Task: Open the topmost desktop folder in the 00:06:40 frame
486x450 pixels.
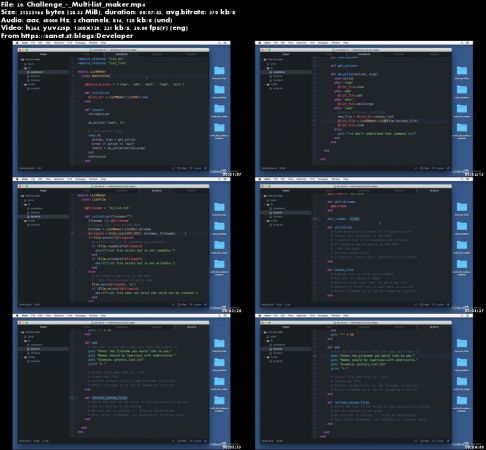Action: (x=462, y=344)
